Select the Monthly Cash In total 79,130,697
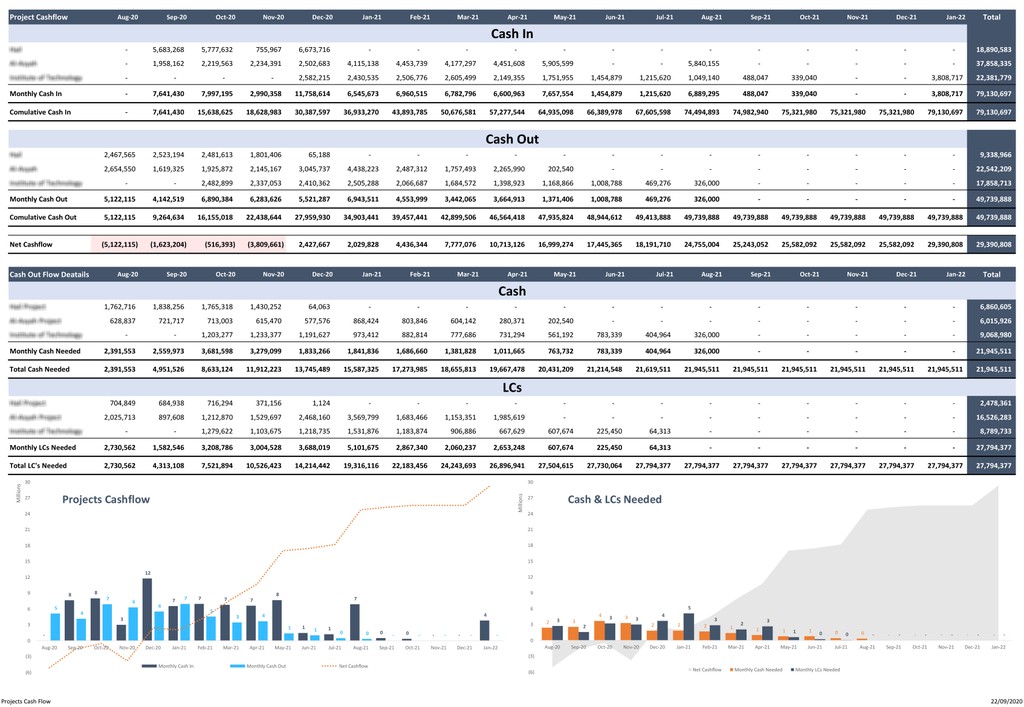The height and width of the screenshot is (707, 1024). [992, 94]
